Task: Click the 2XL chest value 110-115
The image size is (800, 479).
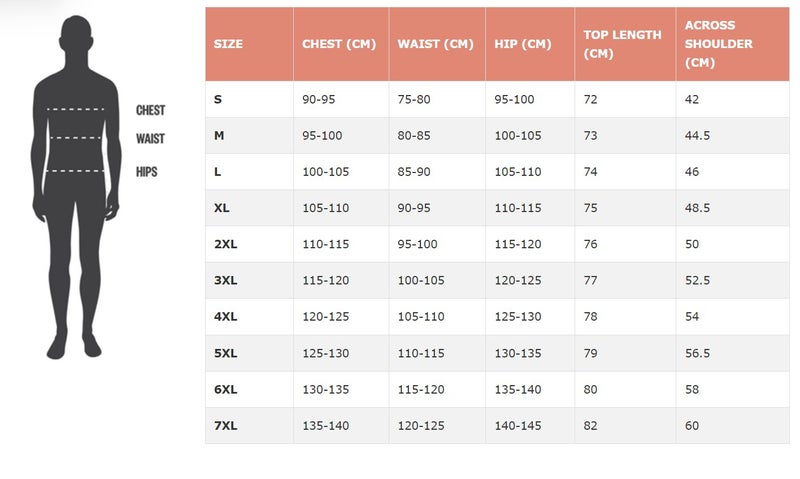Action: 326,244
